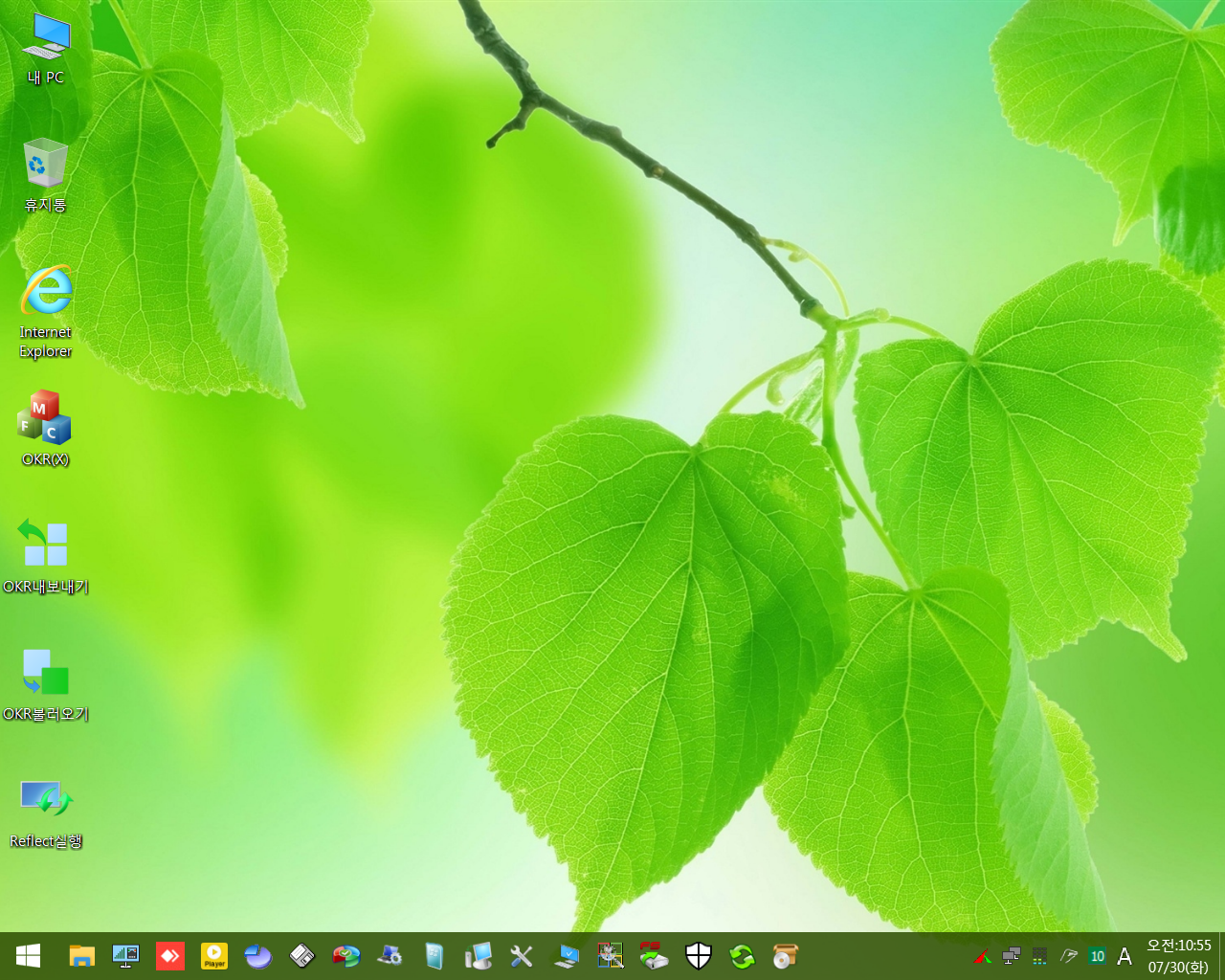This screenshot has height=980, width=1225.
Task: Click the pen input tray icon
Action: click(x=1069, y=956)
